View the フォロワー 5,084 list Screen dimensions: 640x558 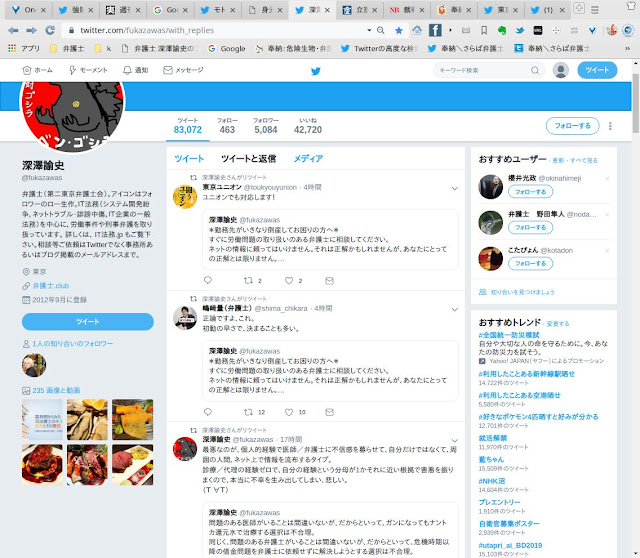click(266, 126)
